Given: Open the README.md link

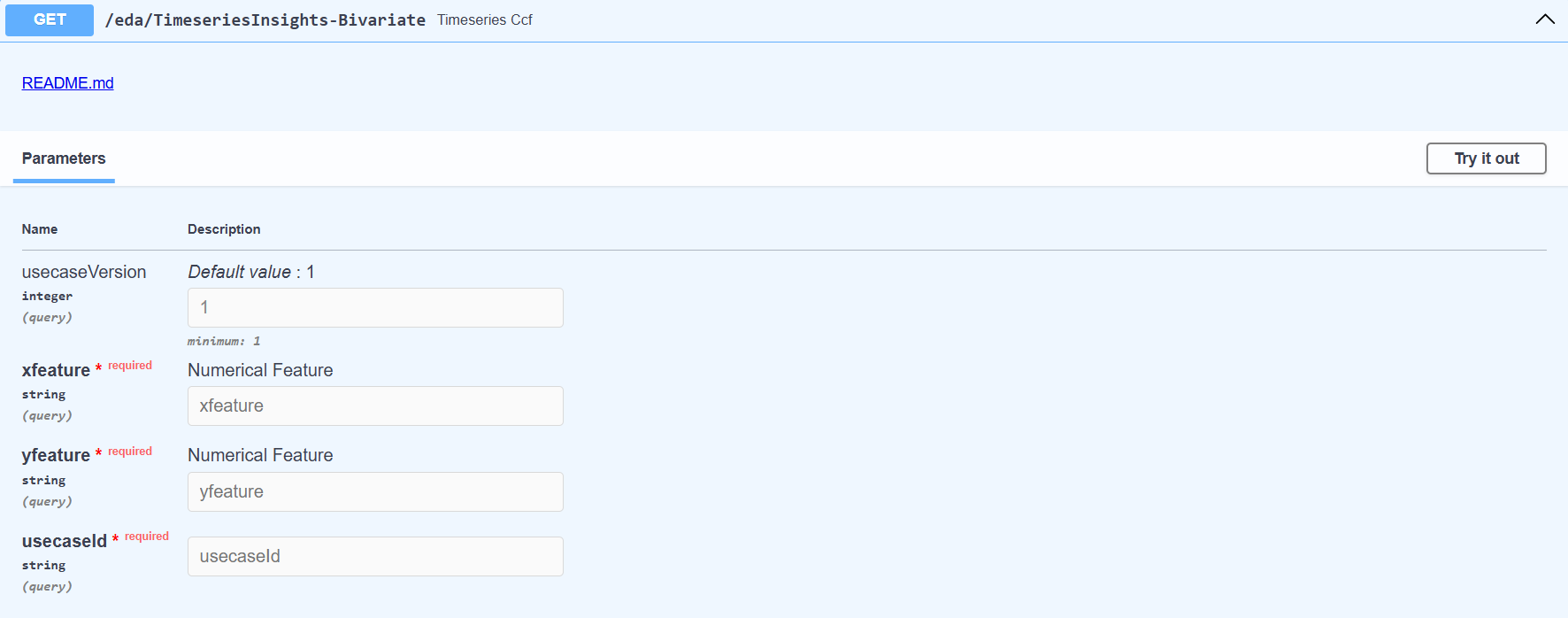Looking at the screenshot, I should [67, 83].
